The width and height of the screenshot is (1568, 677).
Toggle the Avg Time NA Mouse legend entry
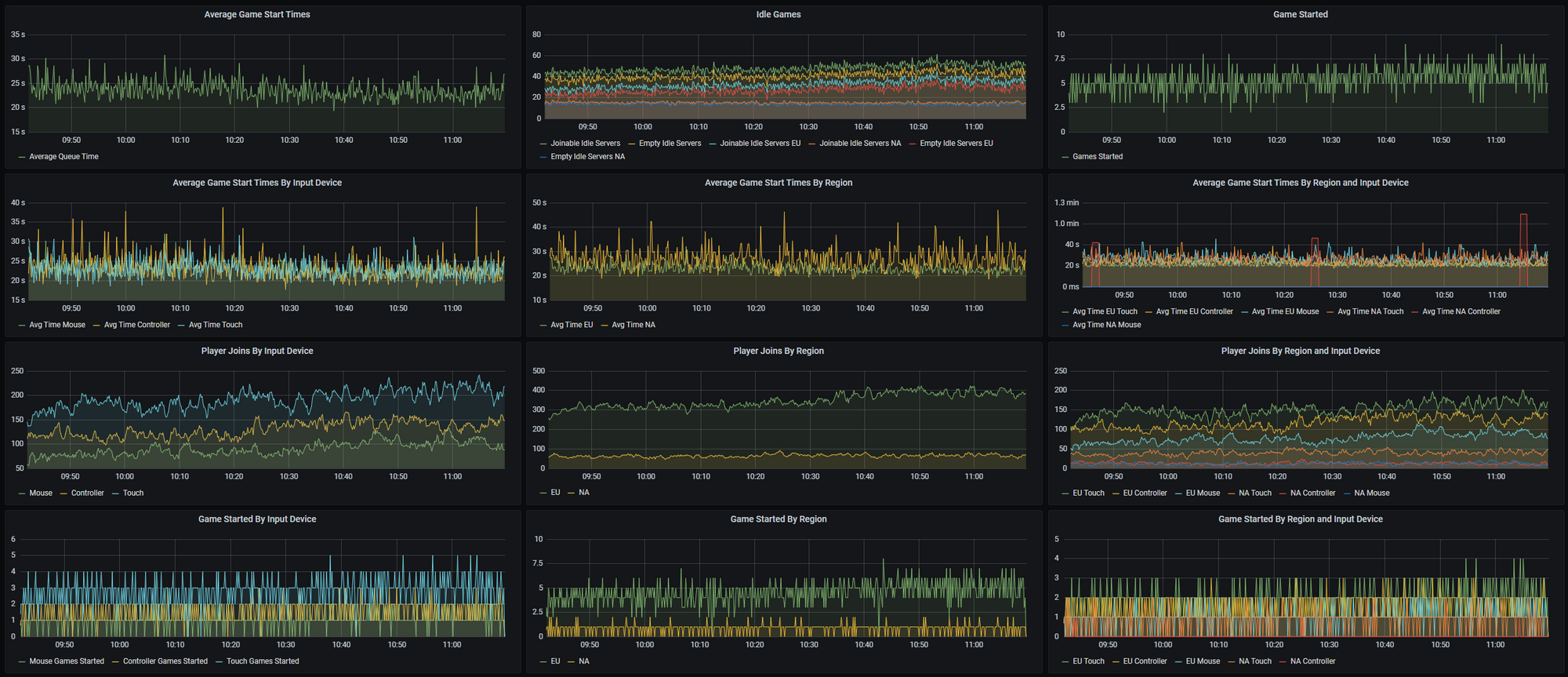(1107, 325)
